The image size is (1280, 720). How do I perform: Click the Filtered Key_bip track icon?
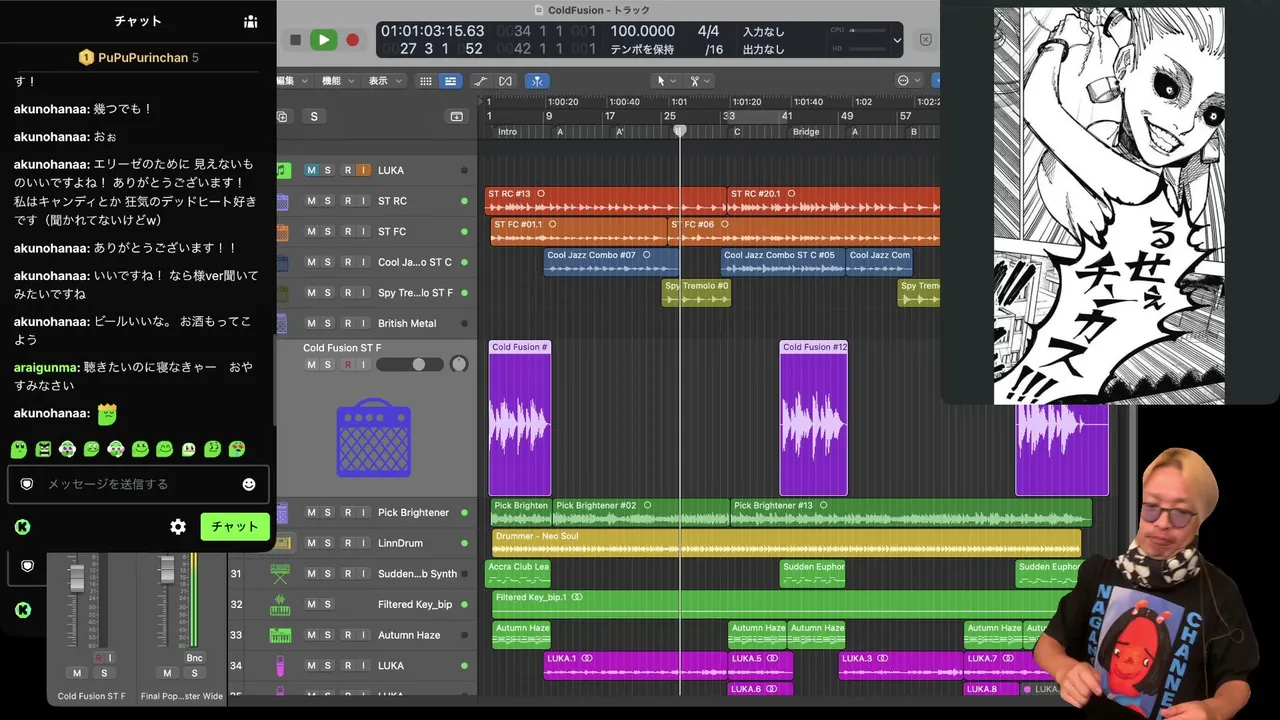280,605
